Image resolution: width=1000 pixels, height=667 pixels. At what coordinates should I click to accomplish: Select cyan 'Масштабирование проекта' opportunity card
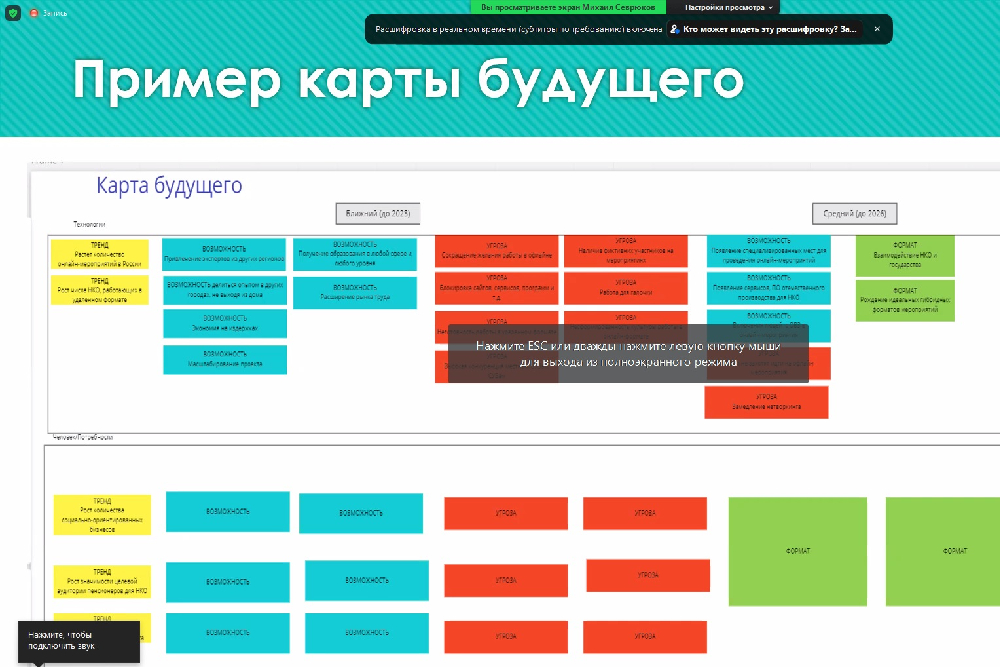(x=225, y=359)
